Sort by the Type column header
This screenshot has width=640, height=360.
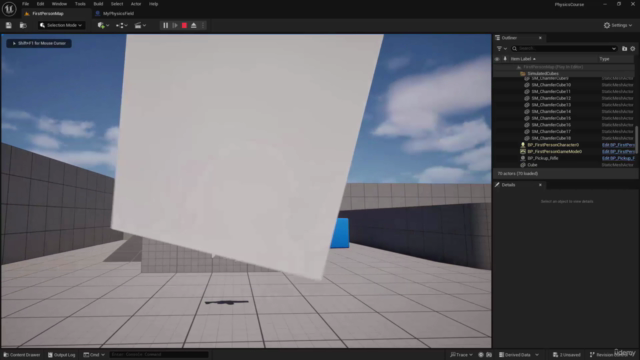604,59
